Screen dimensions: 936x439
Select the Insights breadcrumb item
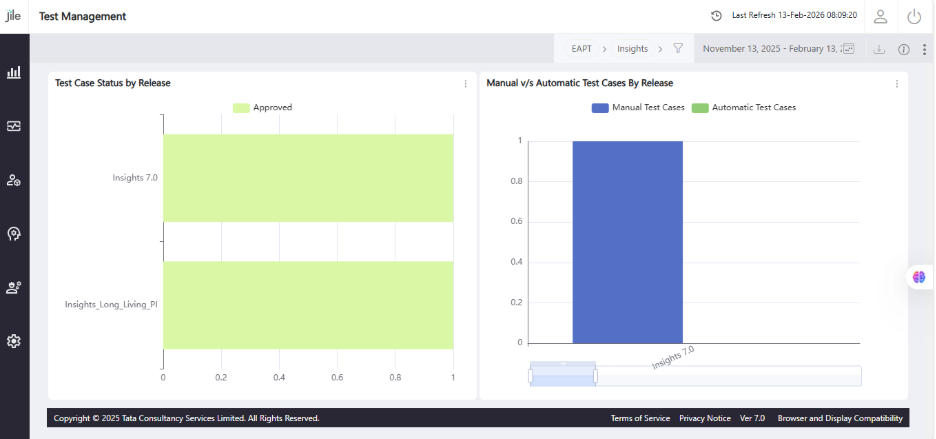[632, 49]
